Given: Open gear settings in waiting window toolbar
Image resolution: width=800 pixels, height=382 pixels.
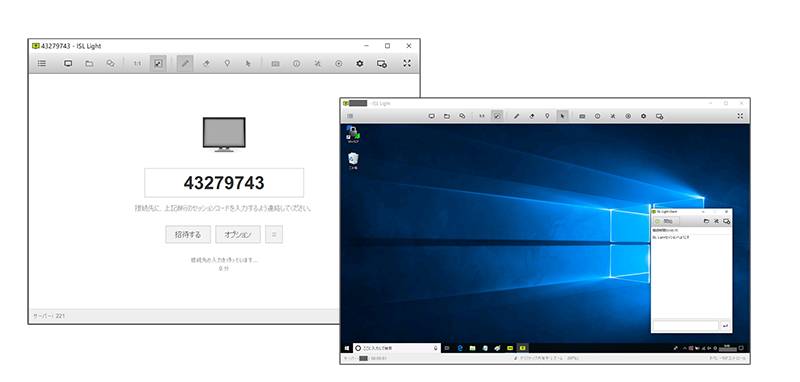Looking at the screenshot, I should tap(360, 64).
